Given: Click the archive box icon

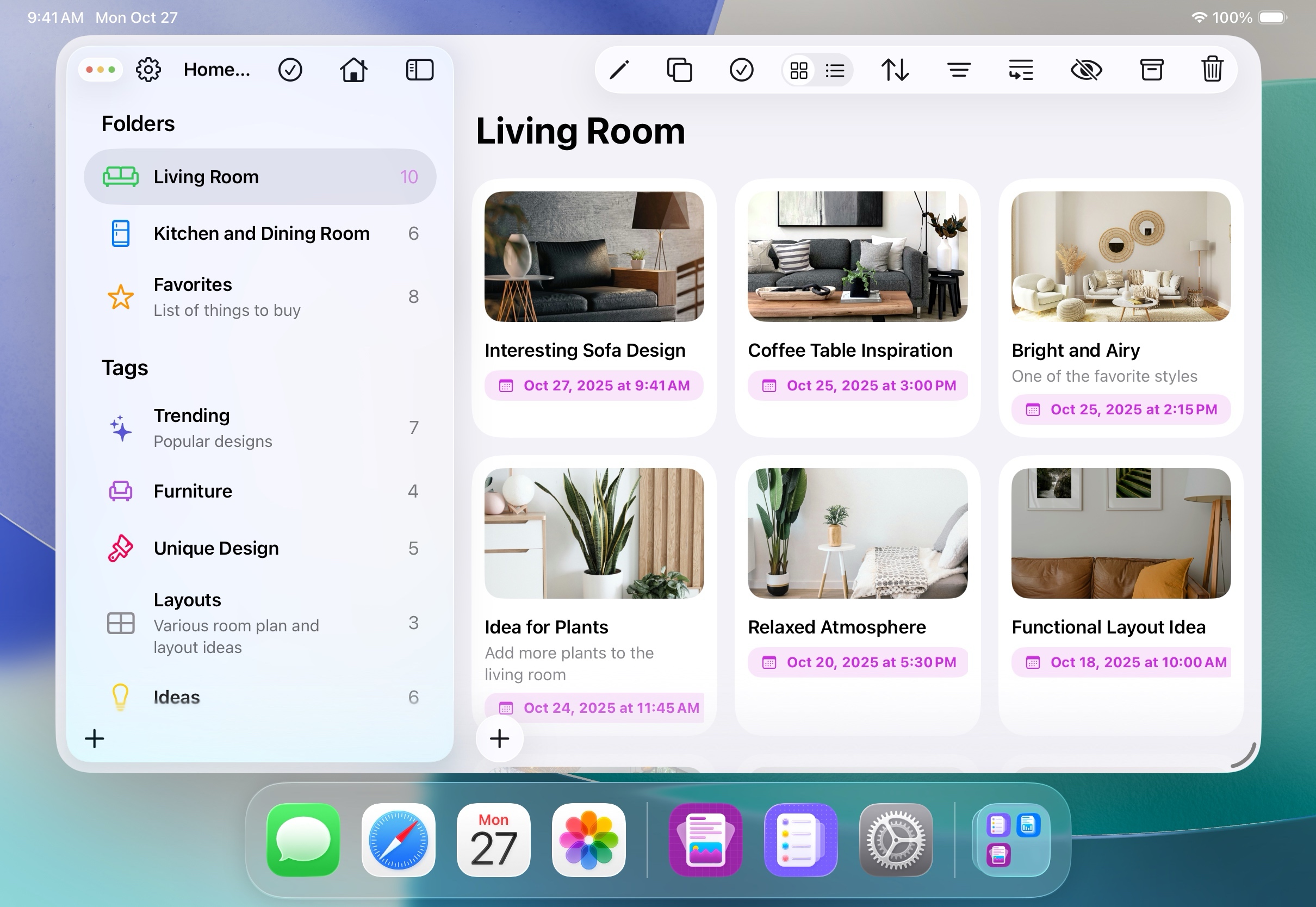Looking at the screenshot, I should tap(1151, 71).
